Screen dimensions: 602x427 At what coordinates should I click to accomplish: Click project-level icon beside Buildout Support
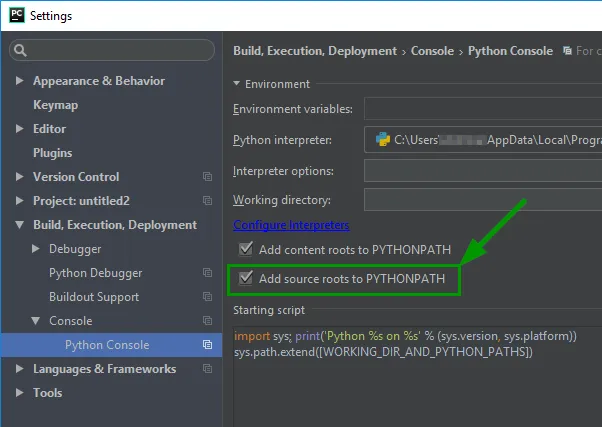[x=207, y=297]
